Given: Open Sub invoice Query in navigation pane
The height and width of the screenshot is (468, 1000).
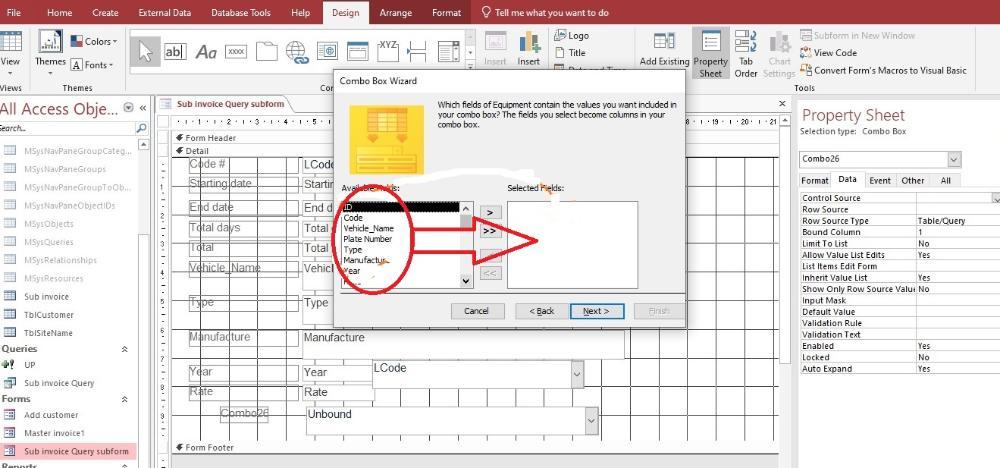Looking at the screenshot, I should pos(59,383).
